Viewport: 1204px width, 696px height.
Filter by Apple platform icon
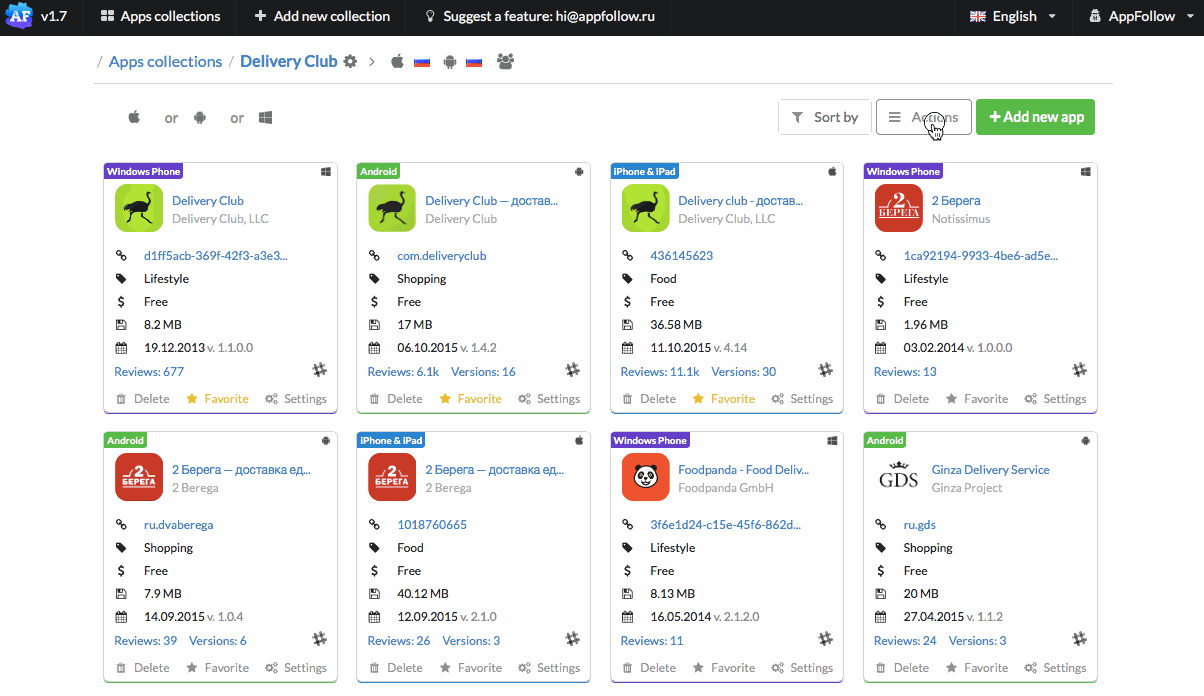coord(134,118)
